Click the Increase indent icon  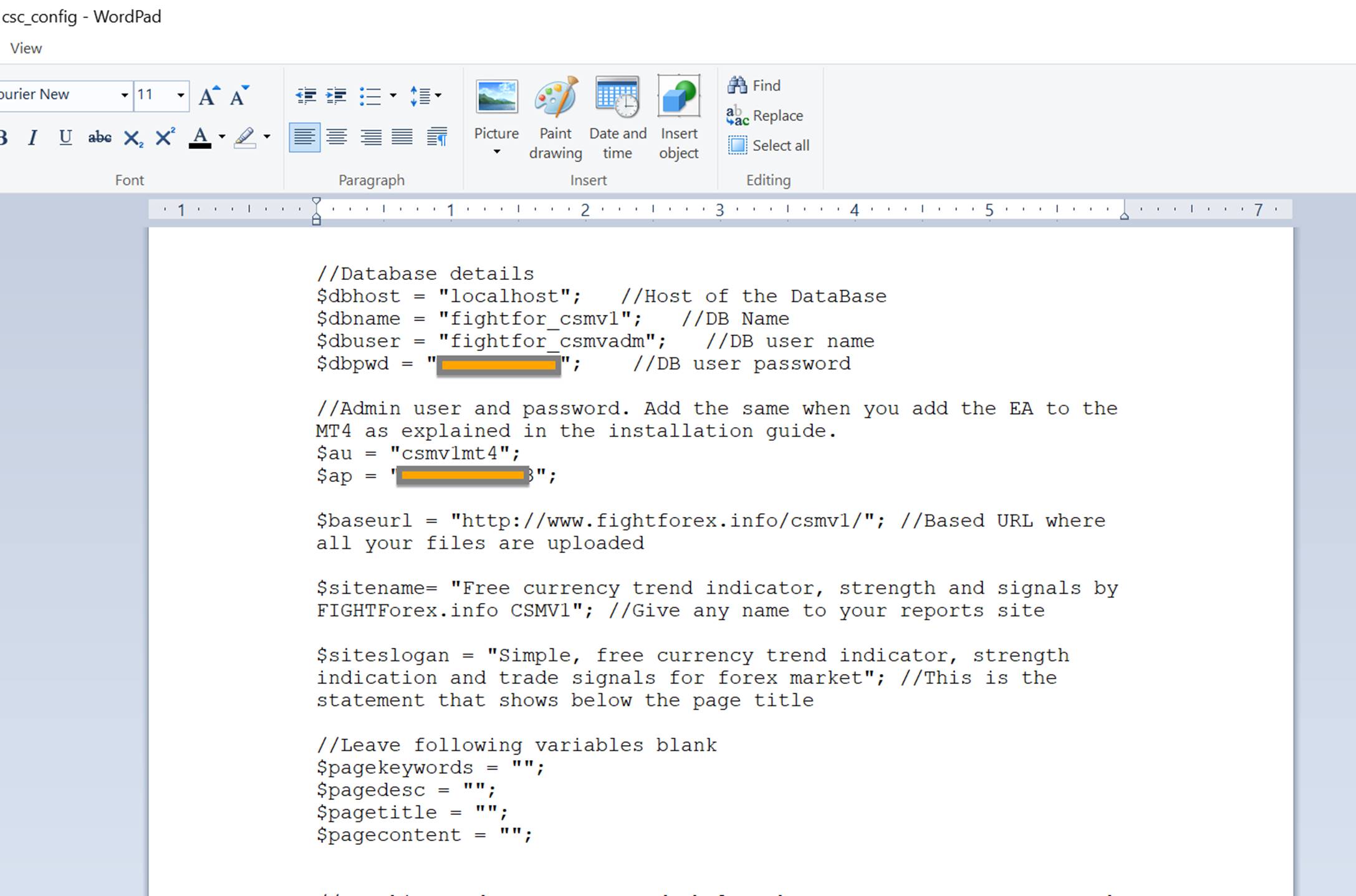pyautogui.click(x=336, y=95)
